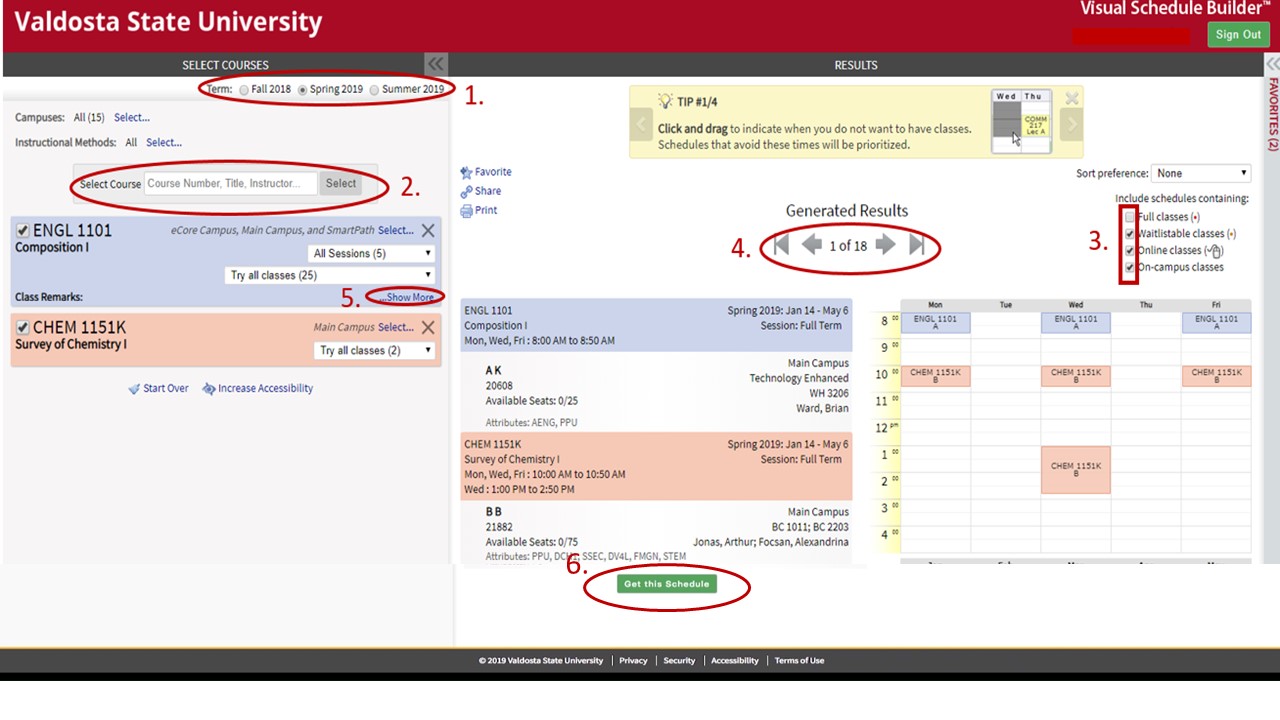Select the Fall 2018 term
Viewport: 1280px width, 720px height.
[x=244, y=90]
